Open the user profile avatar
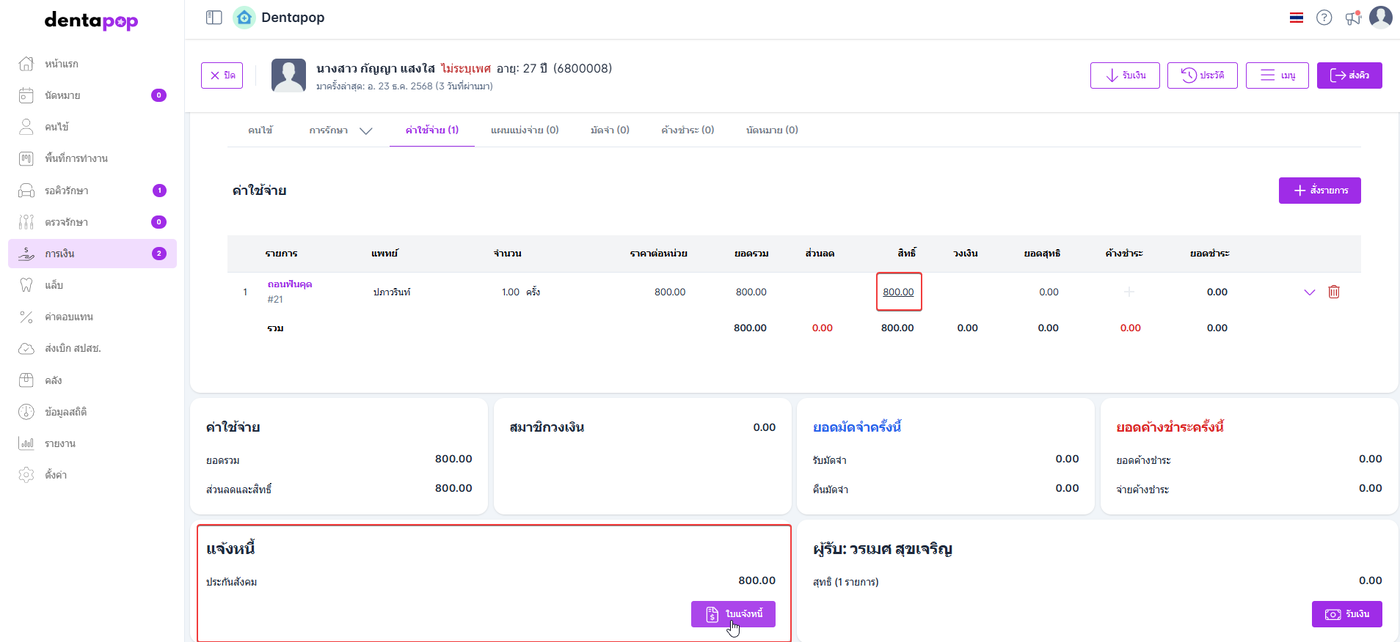This screenshot has height=642, width=1400. [1381, 18]
